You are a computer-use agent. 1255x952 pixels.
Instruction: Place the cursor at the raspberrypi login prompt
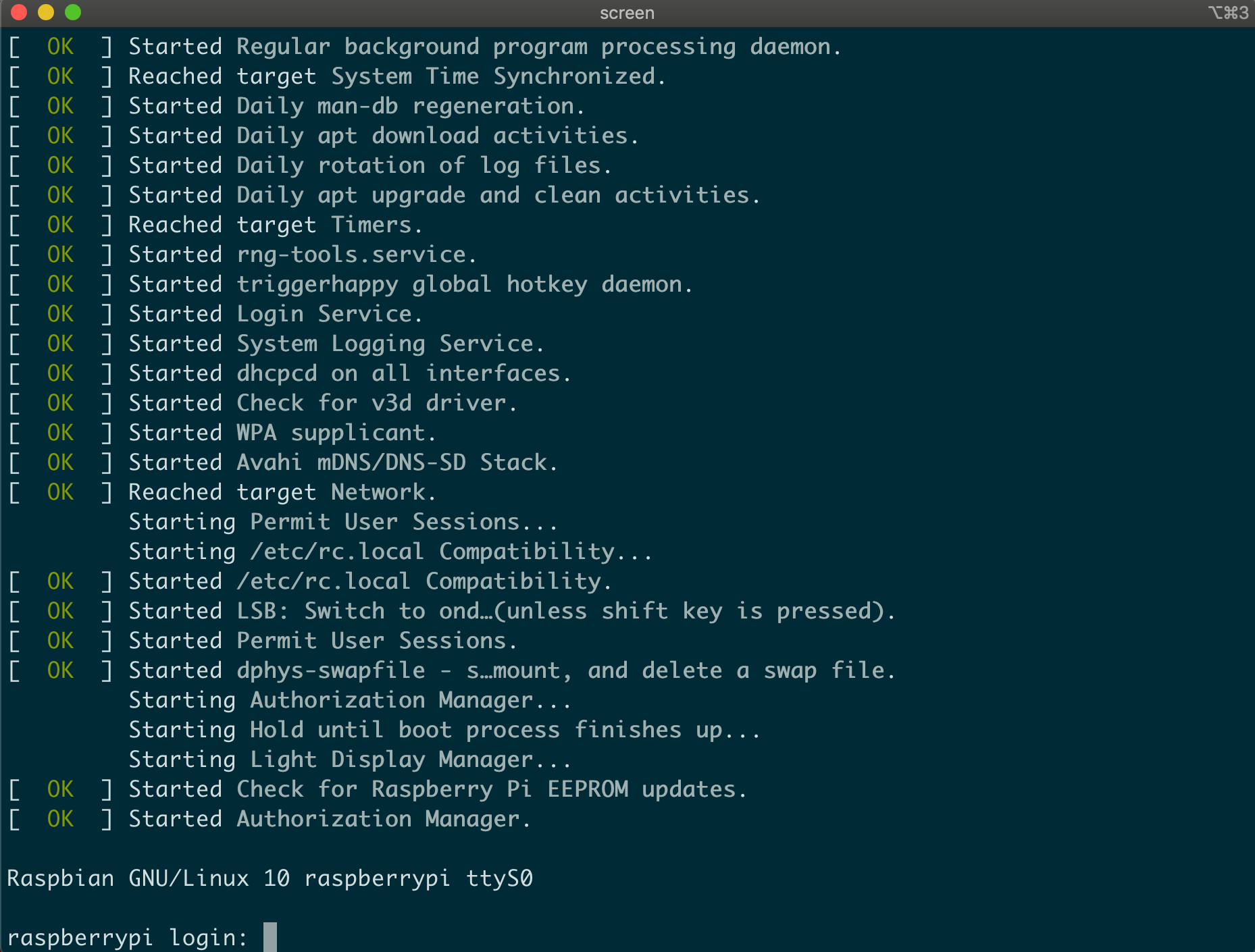[270, 937]
